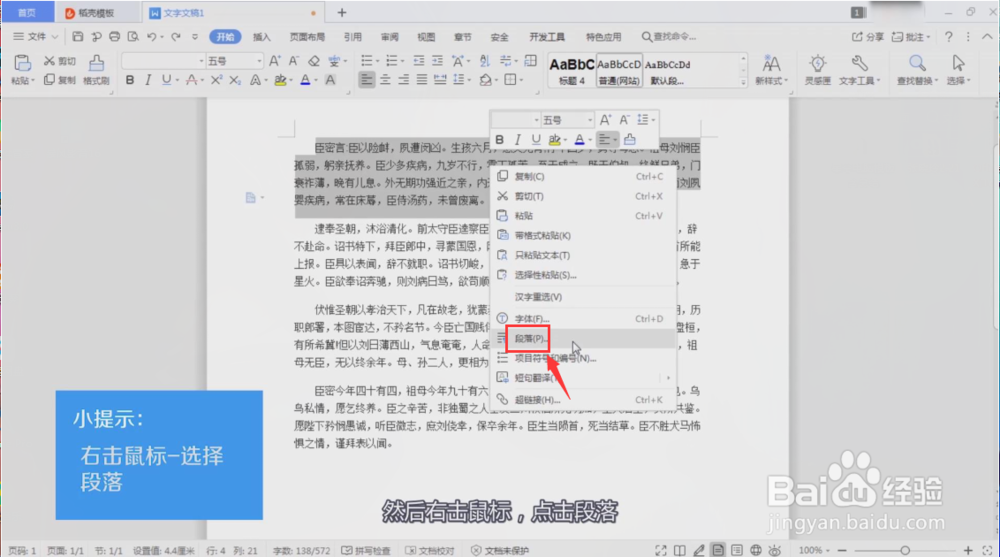Decrease font size in the ribbon
This screenshot has width=1000, height=557.
pyautogui.click(x=293, y=61)
